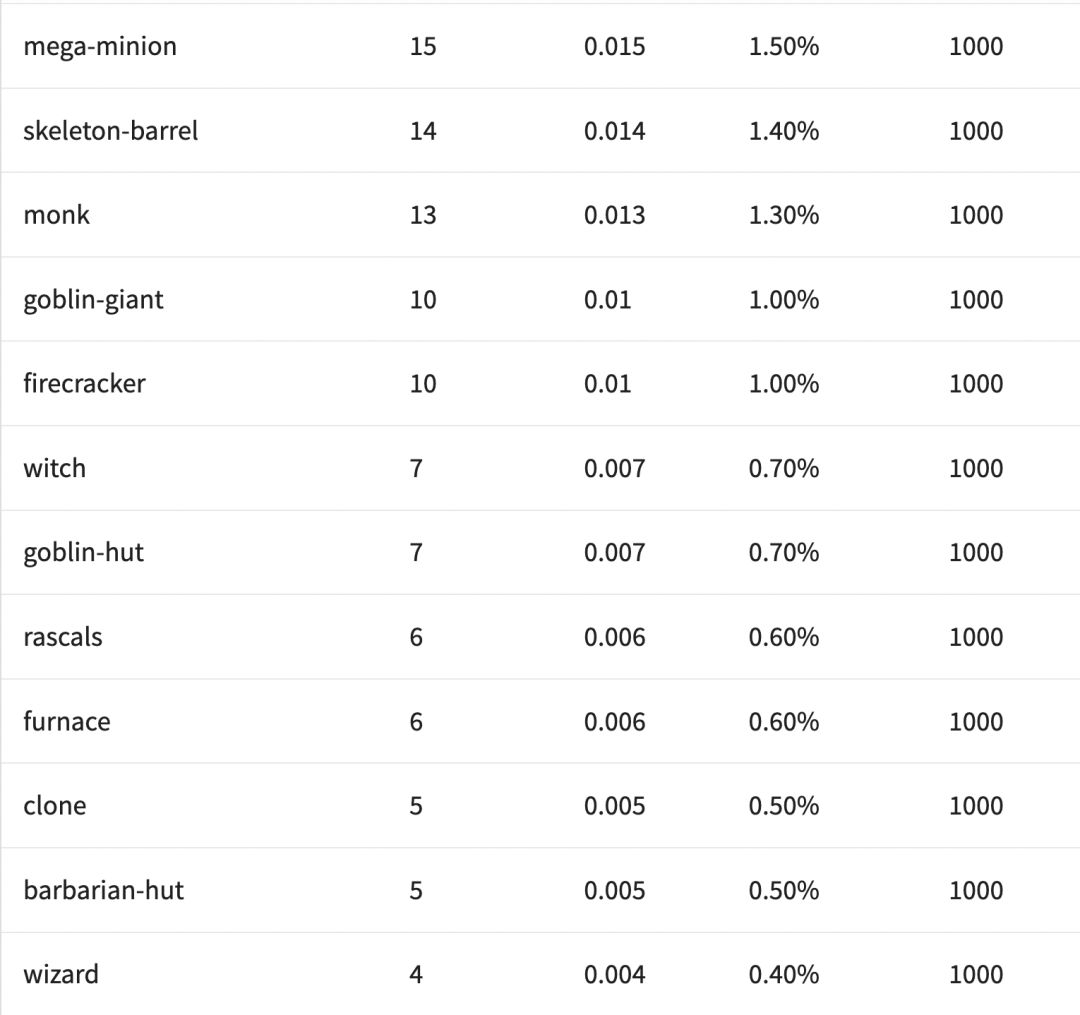Image resolution: width=1080 pixels, height=1015 pixels.
Task: Click the goblin-hut table entry
Action: point(84,552)
